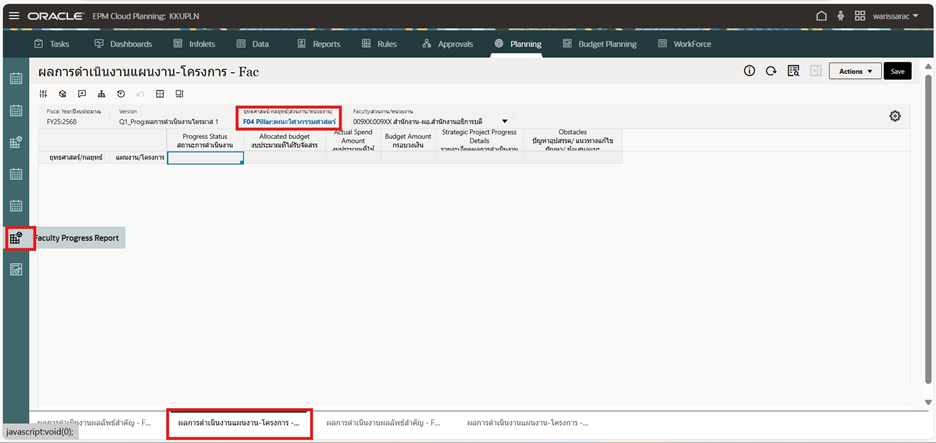Click the Faculty Progress Report tooltip label
The height and width of the screenshot is (443, 936).
pos(78,238)
